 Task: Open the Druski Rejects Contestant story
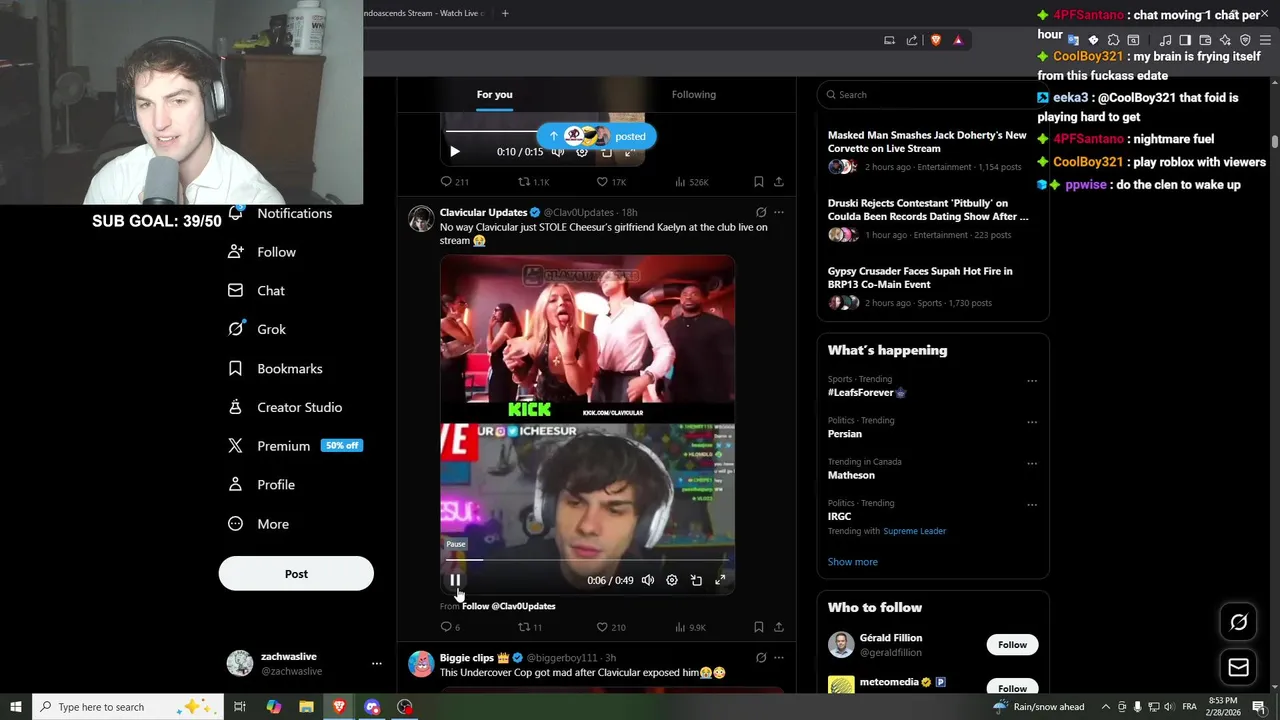pos(927,219)
